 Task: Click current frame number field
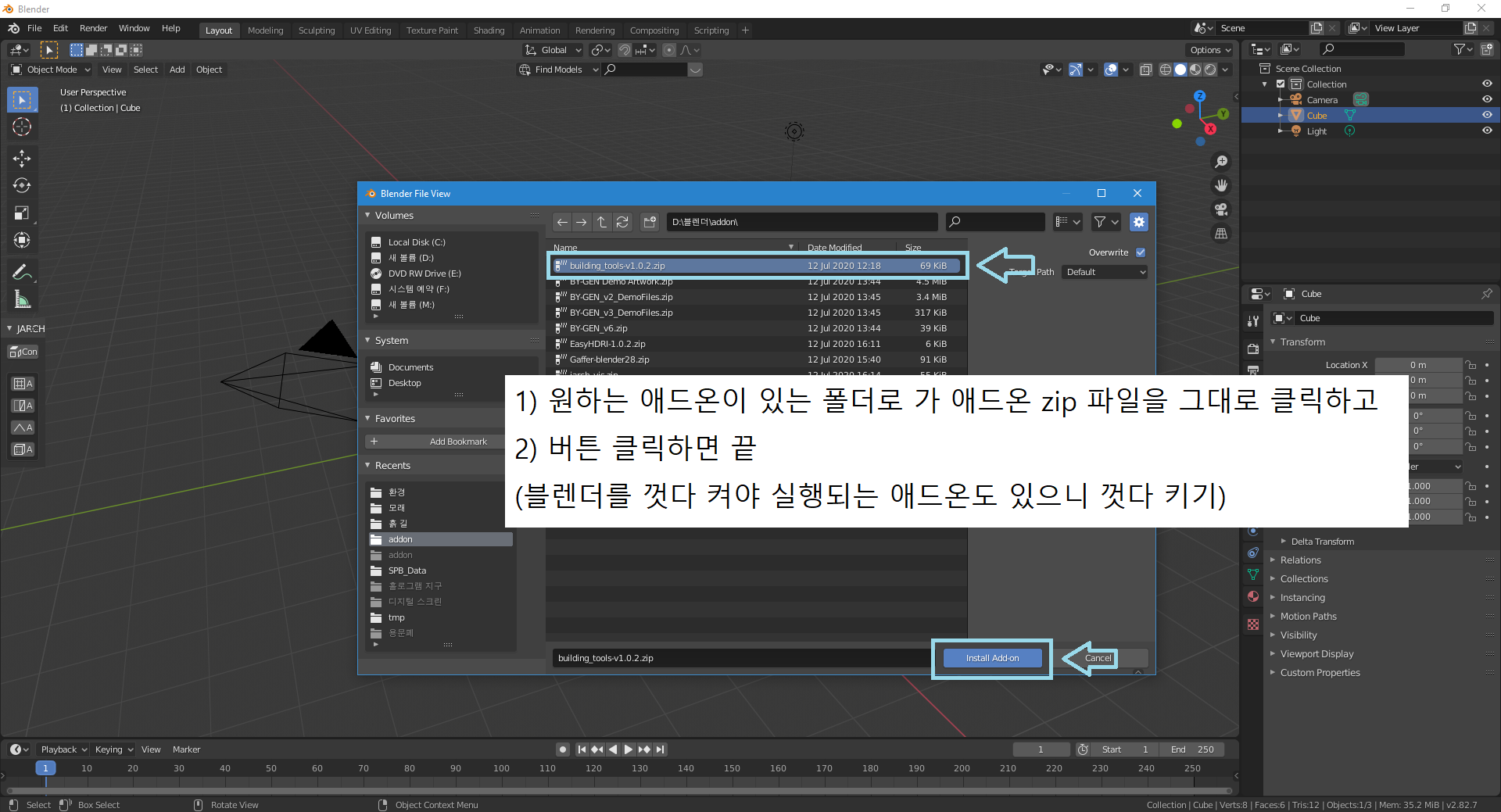pos(1041,749)
